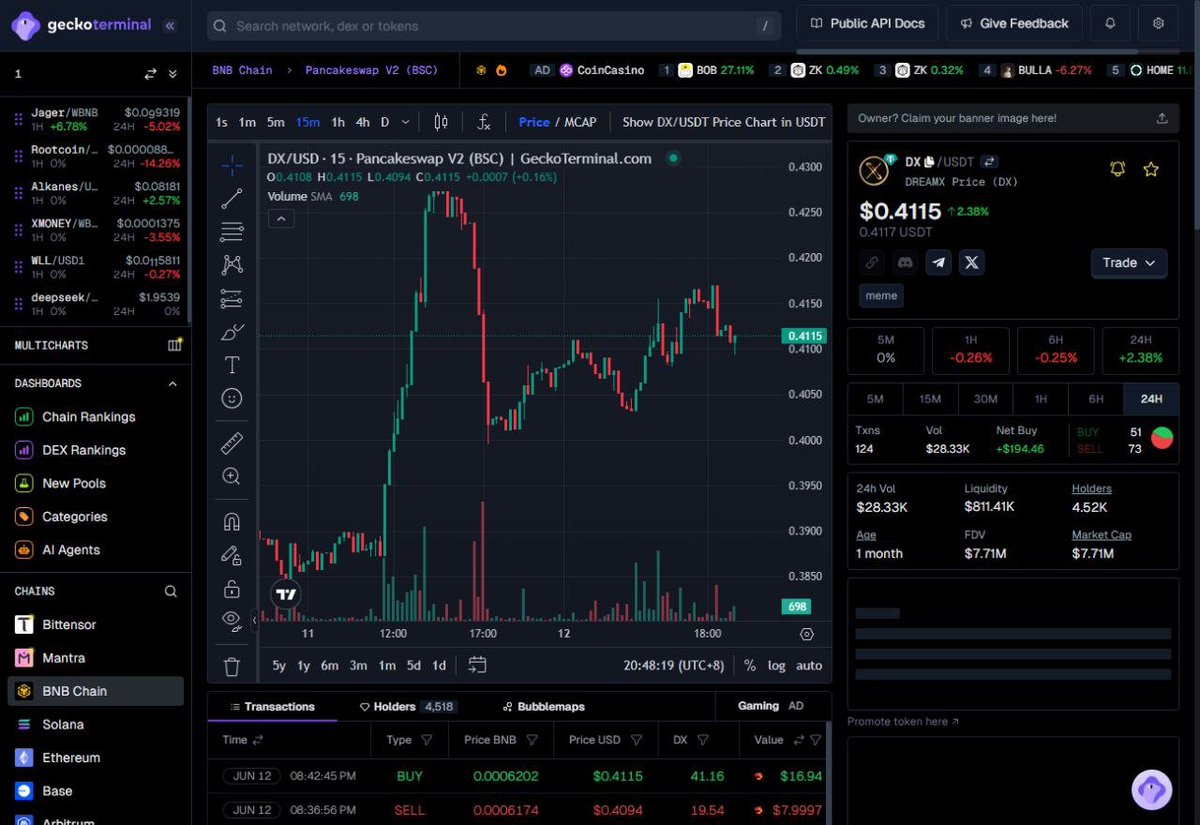Screen dimensions: 1200x825
Task: Select the 1H stats timeframe tab
Action: pos(1041,399)
